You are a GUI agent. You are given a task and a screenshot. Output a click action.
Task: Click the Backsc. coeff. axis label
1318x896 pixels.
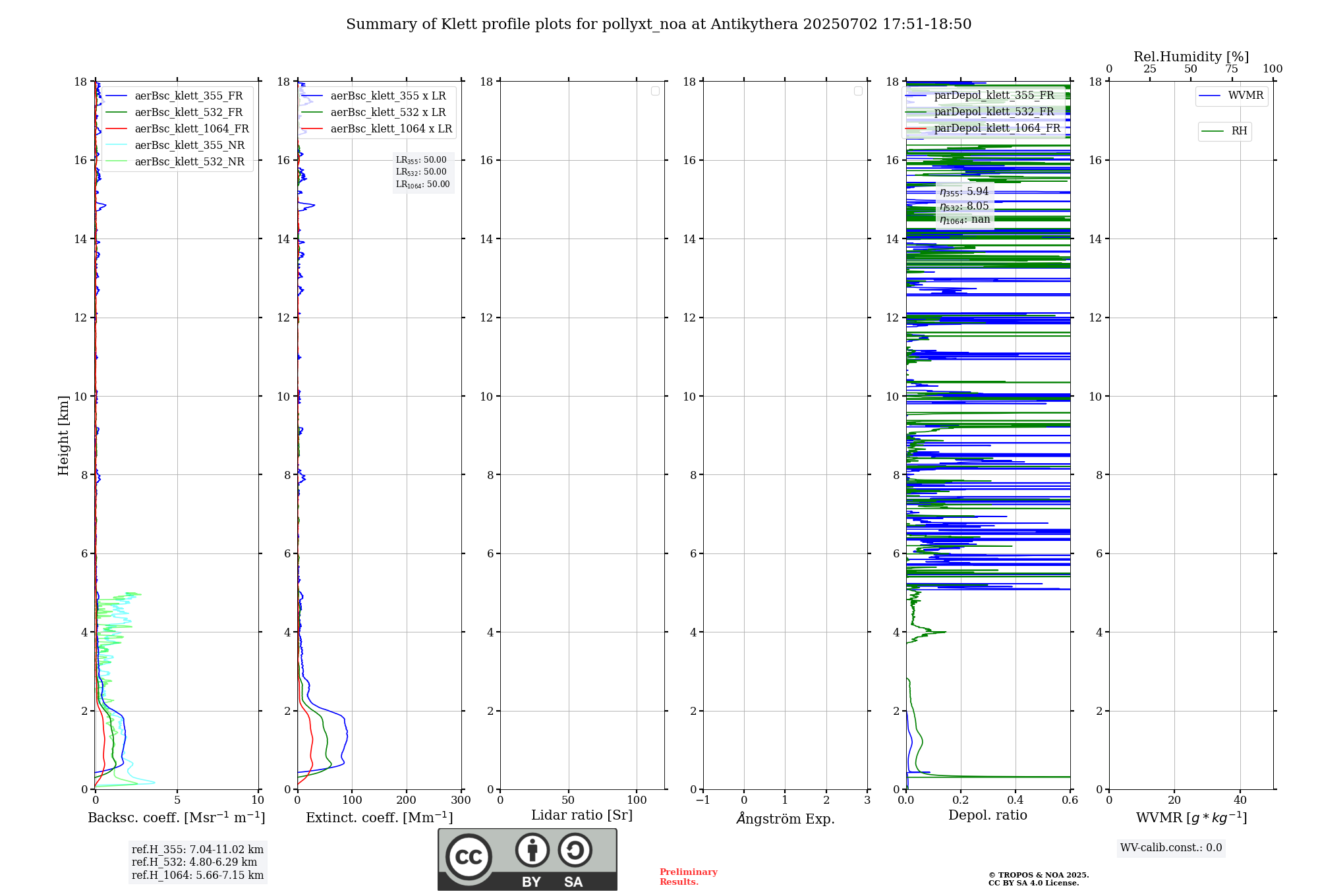coord(177,818)
